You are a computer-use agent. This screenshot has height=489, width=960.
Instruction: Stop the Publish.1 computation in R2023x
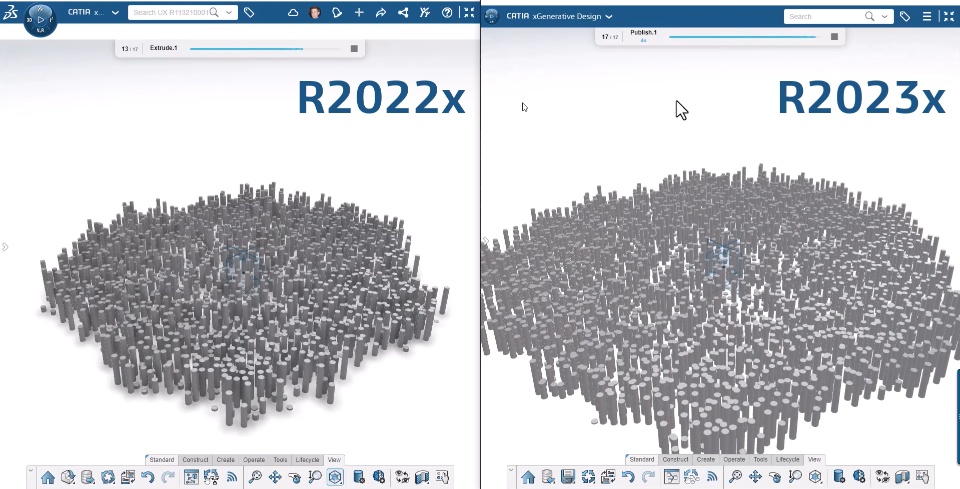click(x=834, y=37)
